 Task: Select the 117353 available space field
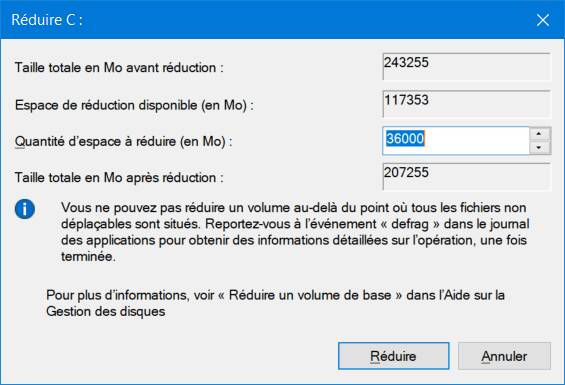[x=467, y=104]
